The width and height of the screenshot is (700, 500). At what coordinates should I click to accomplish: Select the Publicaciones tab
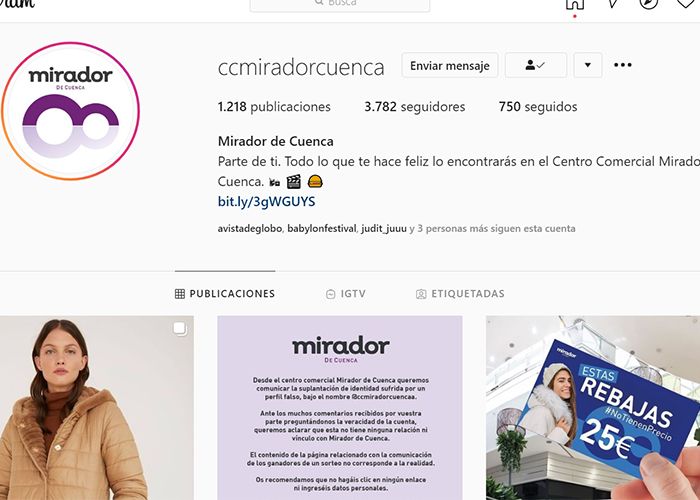tap(225, 294)
